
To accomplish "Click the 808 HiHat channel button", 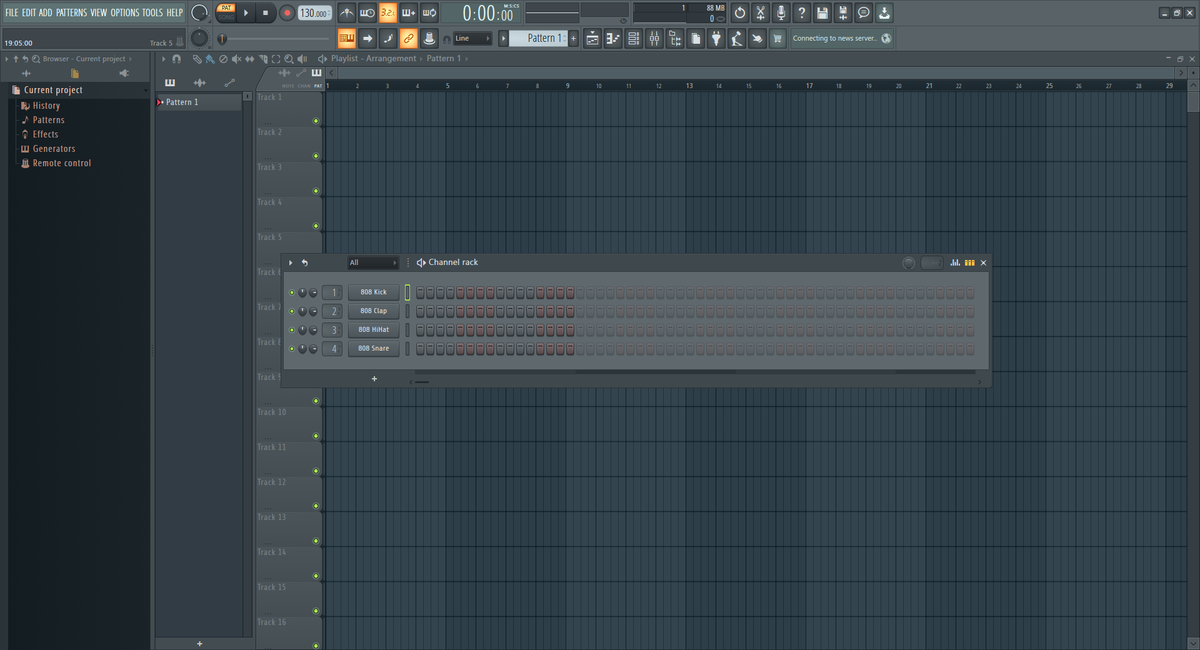I will [373, 329].
